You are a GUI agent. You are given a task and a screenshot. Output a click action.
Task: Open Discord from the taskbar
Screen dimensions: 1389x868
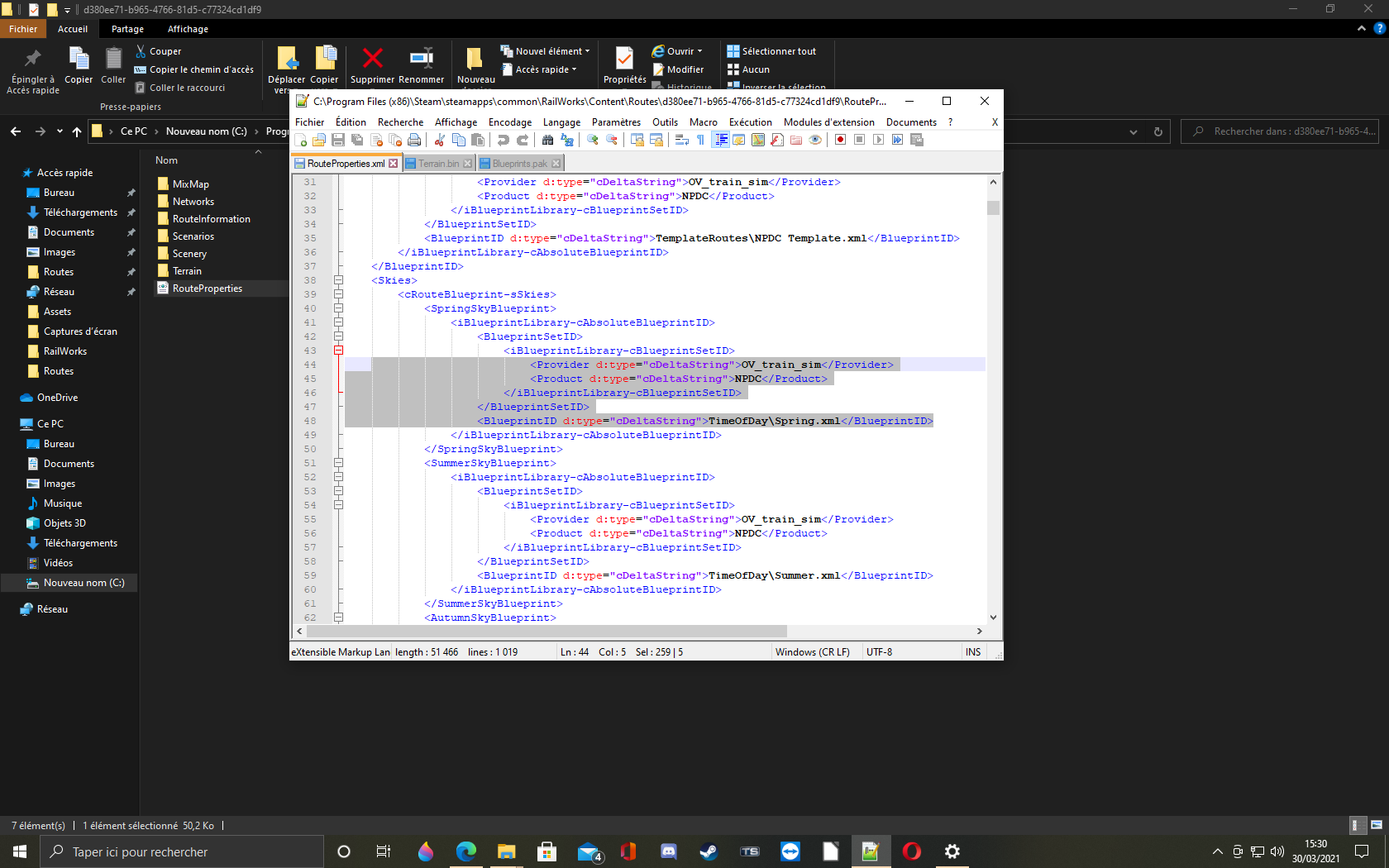click(668, 851)
